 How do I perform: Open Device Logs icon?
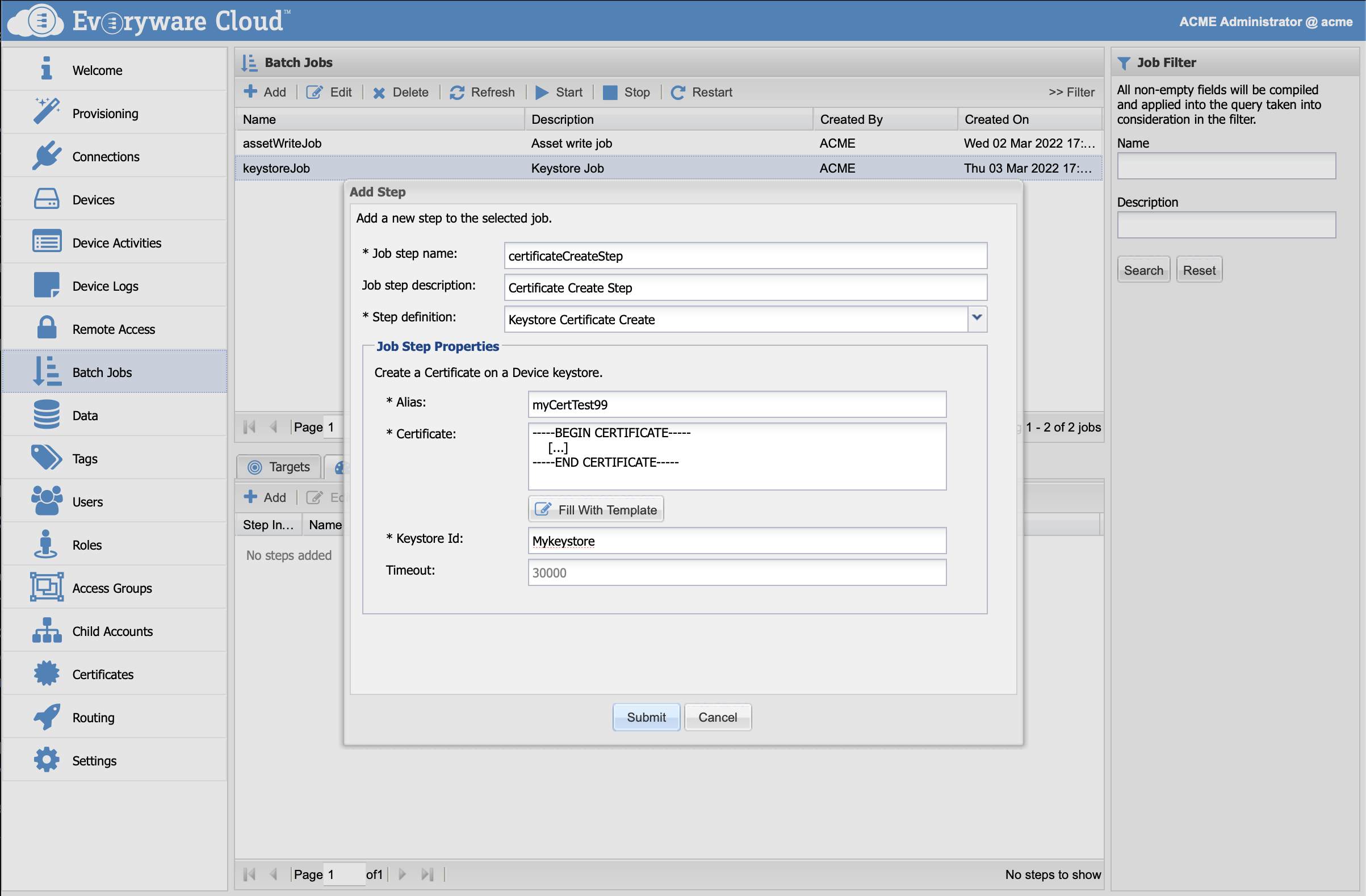[x=47, y=284]
